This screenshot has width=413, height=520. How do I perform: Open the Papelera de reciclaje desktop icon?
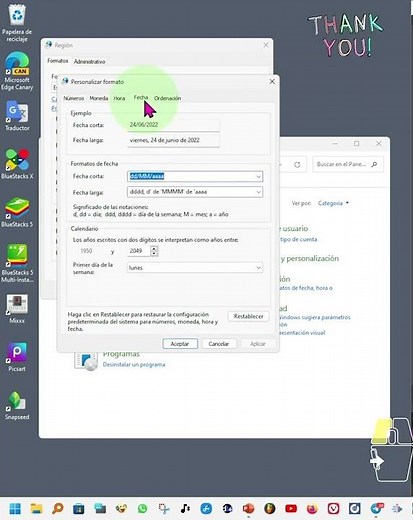click(17, 23)
